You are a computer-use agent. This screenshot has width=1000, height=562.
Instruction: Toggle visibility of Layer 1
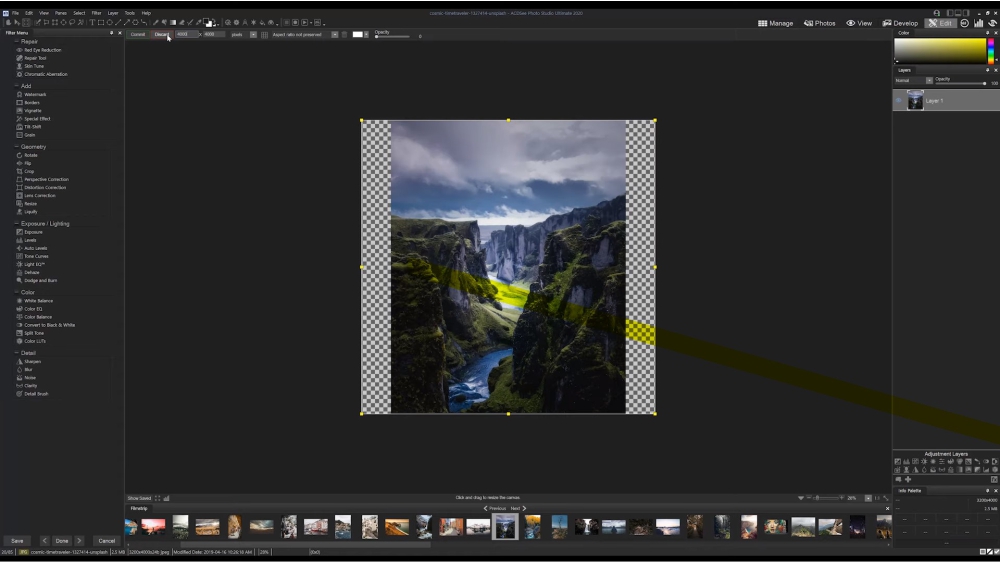899,100
